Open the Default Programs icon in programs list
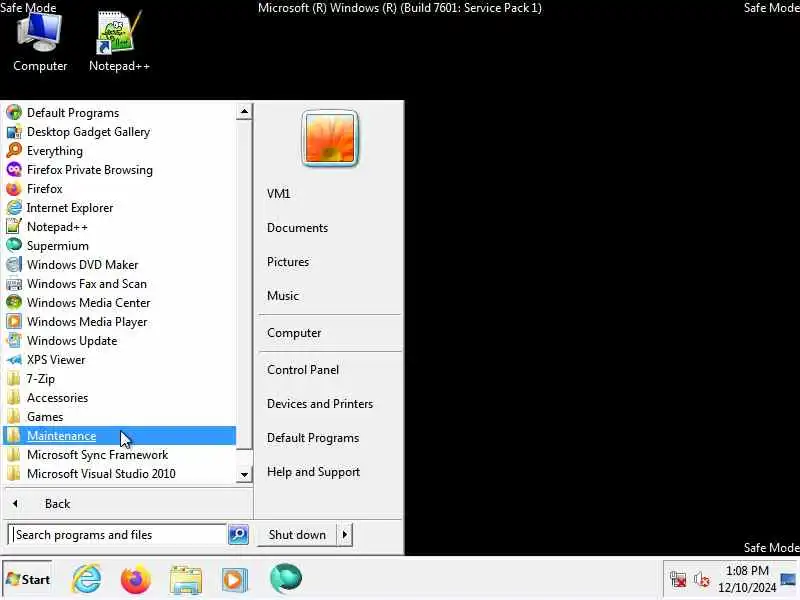 pos(14,112)
